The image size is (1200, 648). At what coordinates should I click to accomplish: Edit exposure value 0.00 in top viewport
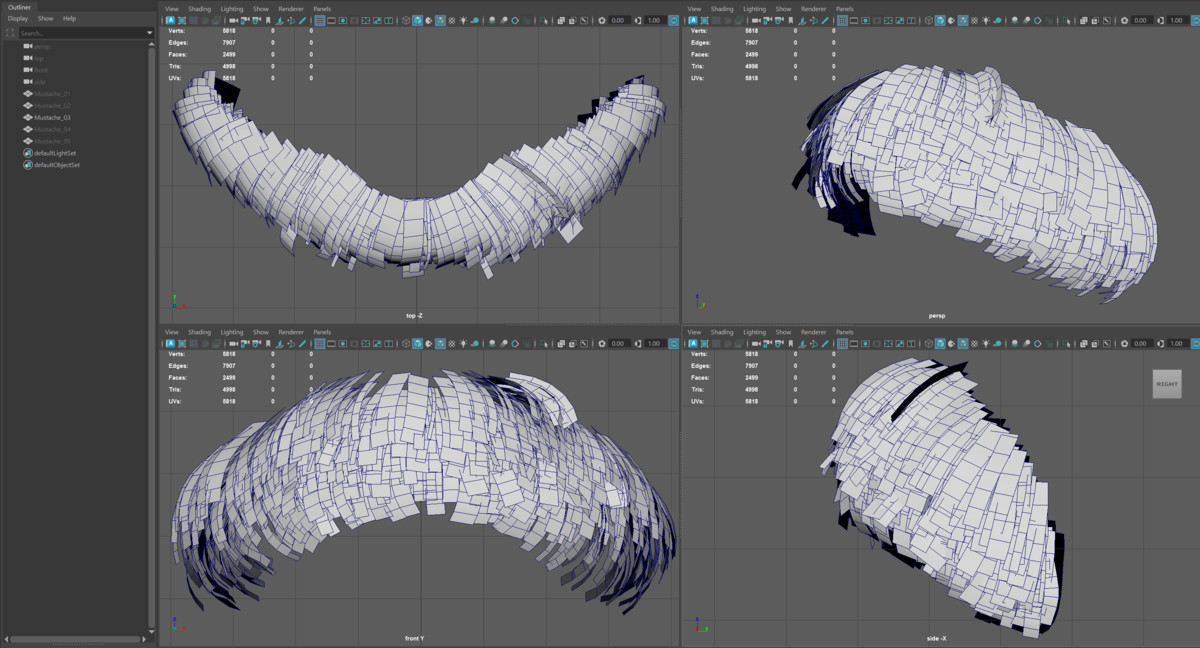click(x=618, y=20)
